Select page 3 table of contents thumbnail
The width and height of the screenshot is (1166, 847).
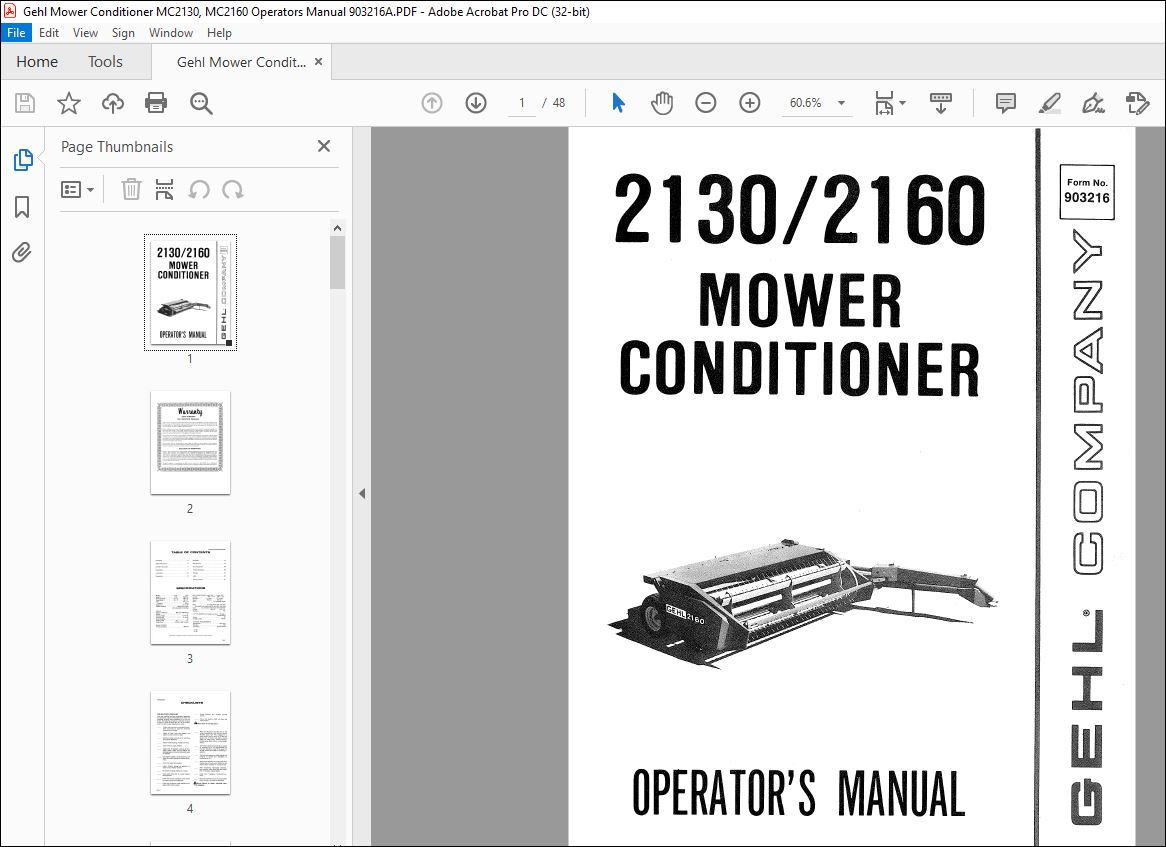tap(190, 593)
